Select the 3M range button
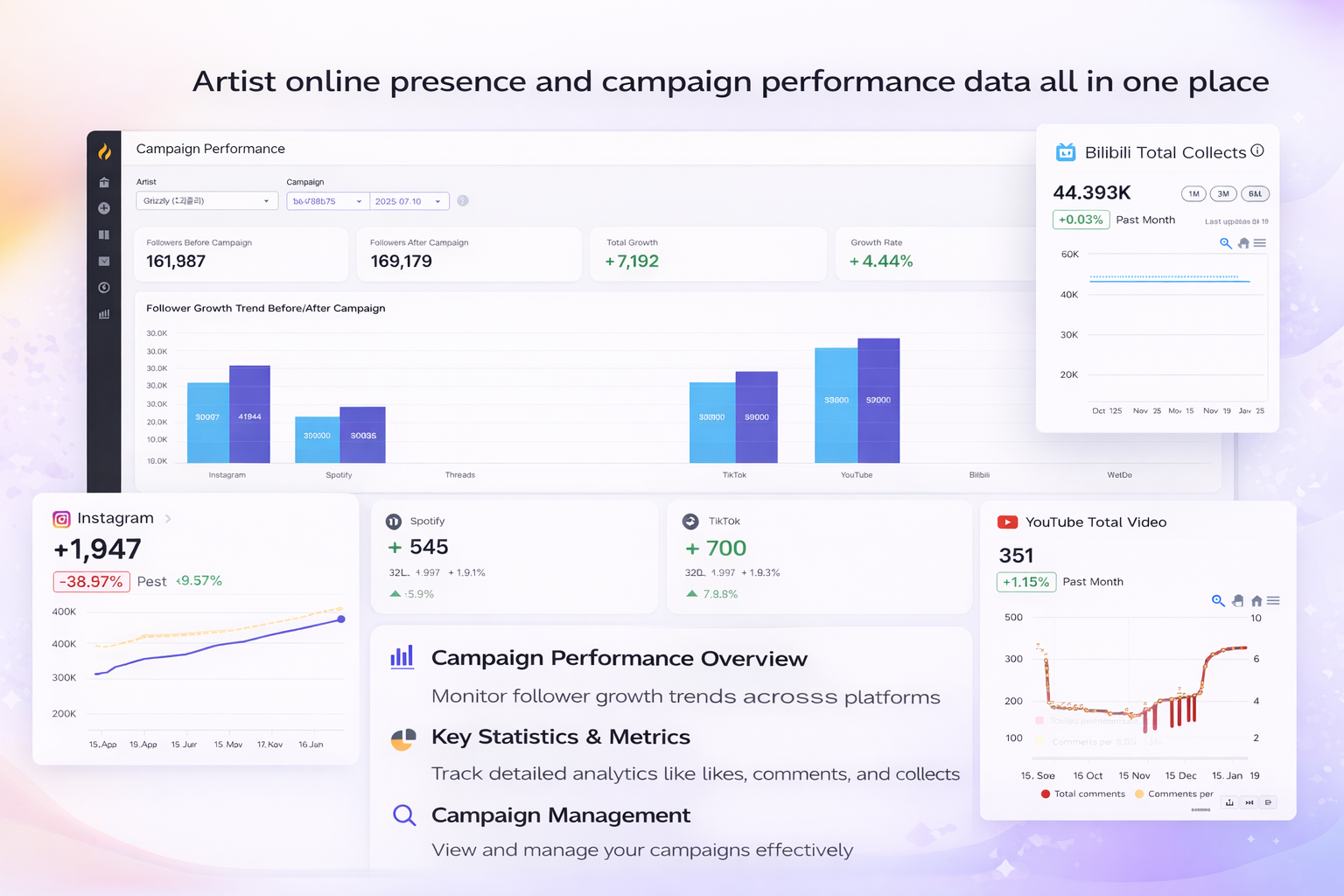This screenshot has width=1344, height=896. coord(1223,194)
